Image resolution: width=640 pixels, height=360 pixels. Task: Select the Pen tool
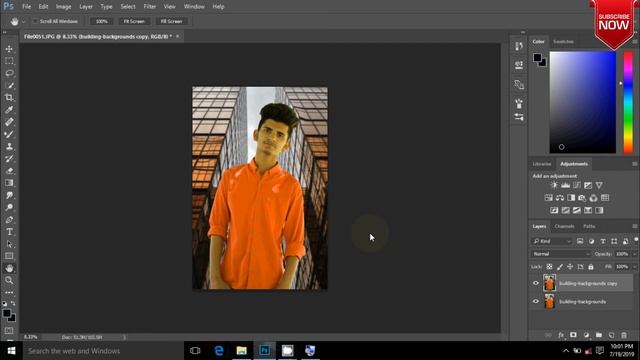click(x=9, y=220)
